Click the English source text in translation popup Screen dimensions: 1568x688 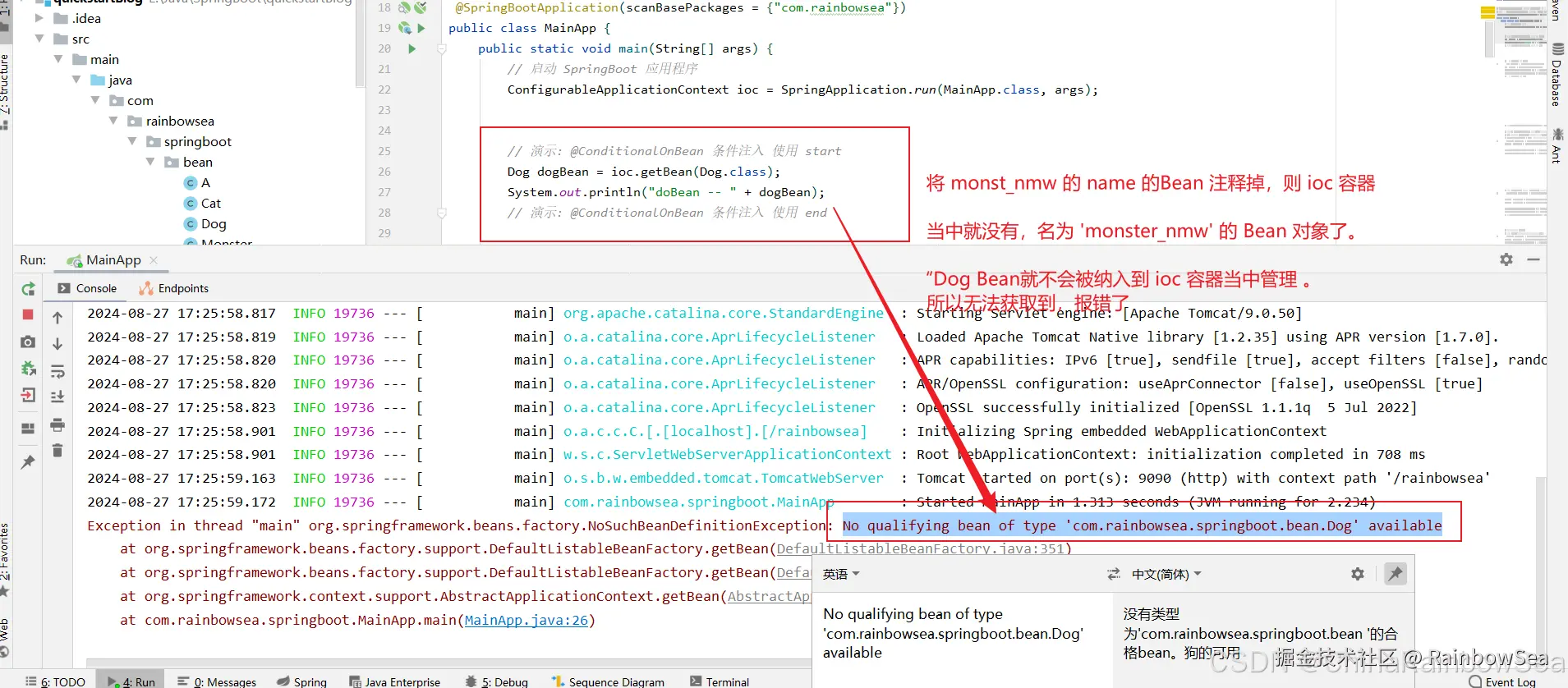[x=953, y=633]
